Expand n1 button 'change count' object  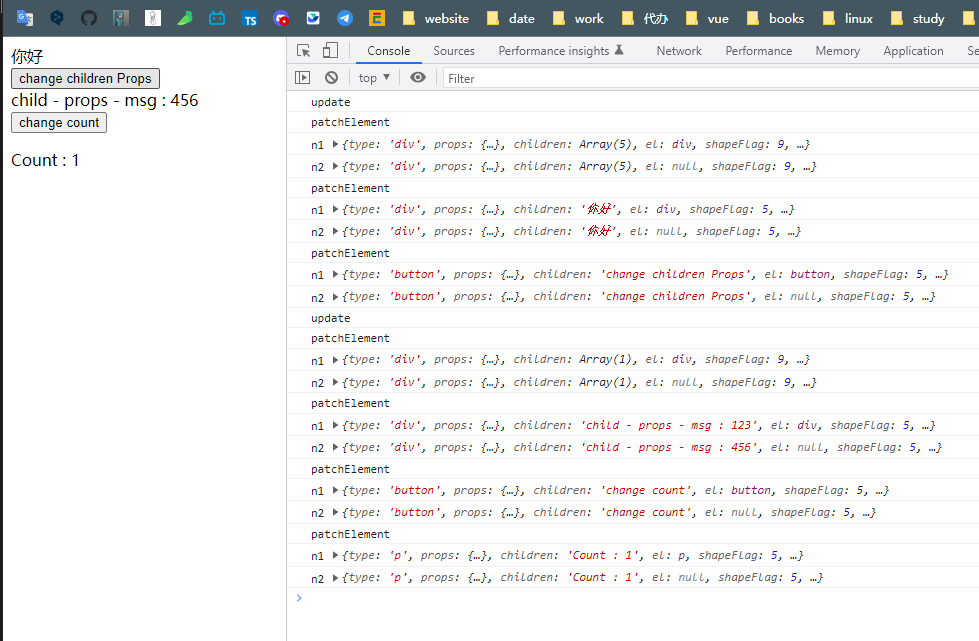(335, 491)
